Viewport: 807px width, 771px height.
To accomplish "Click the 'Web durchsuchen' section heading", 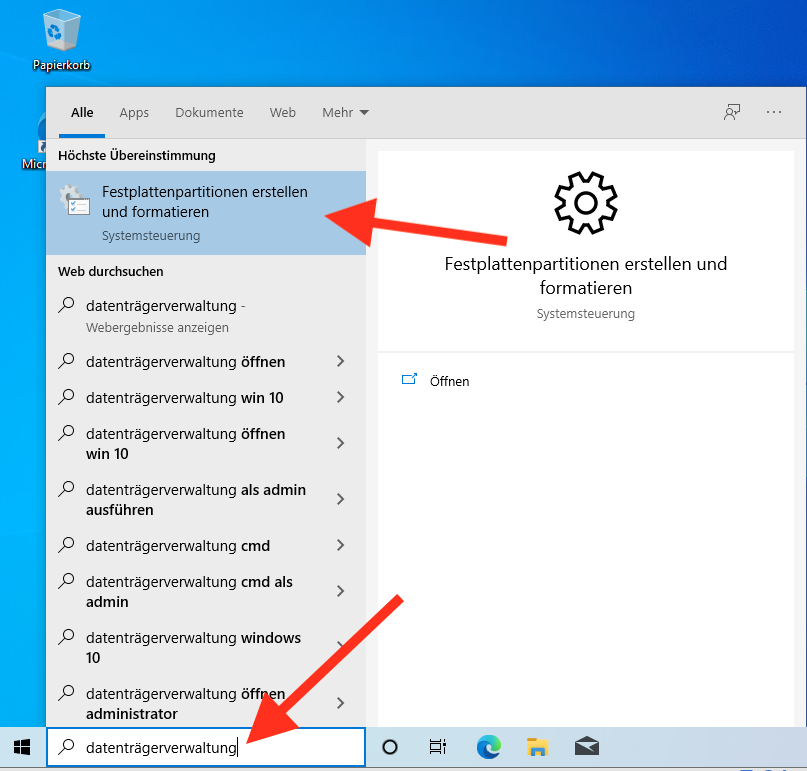I will coord(111,271).
